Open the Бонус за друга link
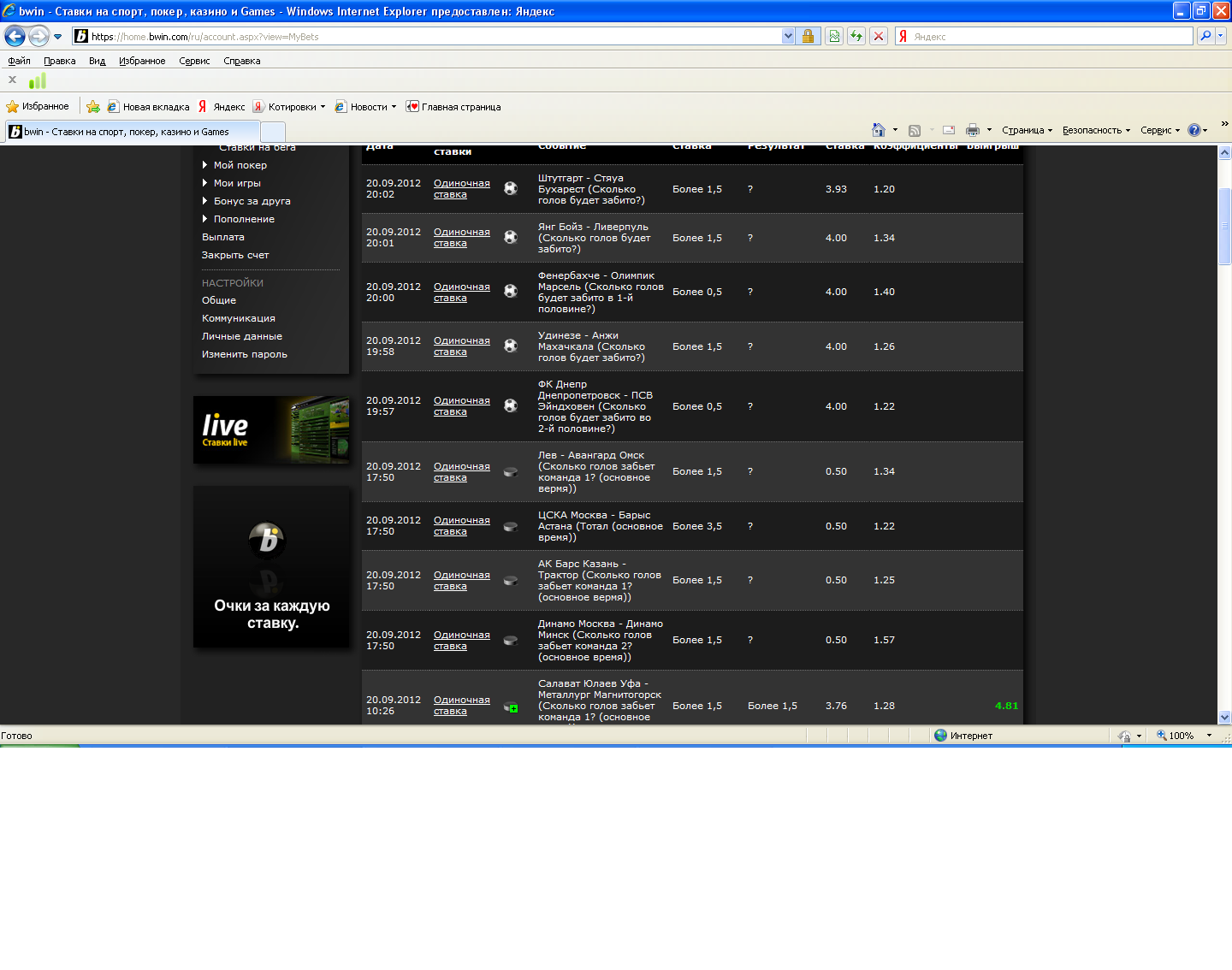 pyautogui.click(x=252, y=201)
